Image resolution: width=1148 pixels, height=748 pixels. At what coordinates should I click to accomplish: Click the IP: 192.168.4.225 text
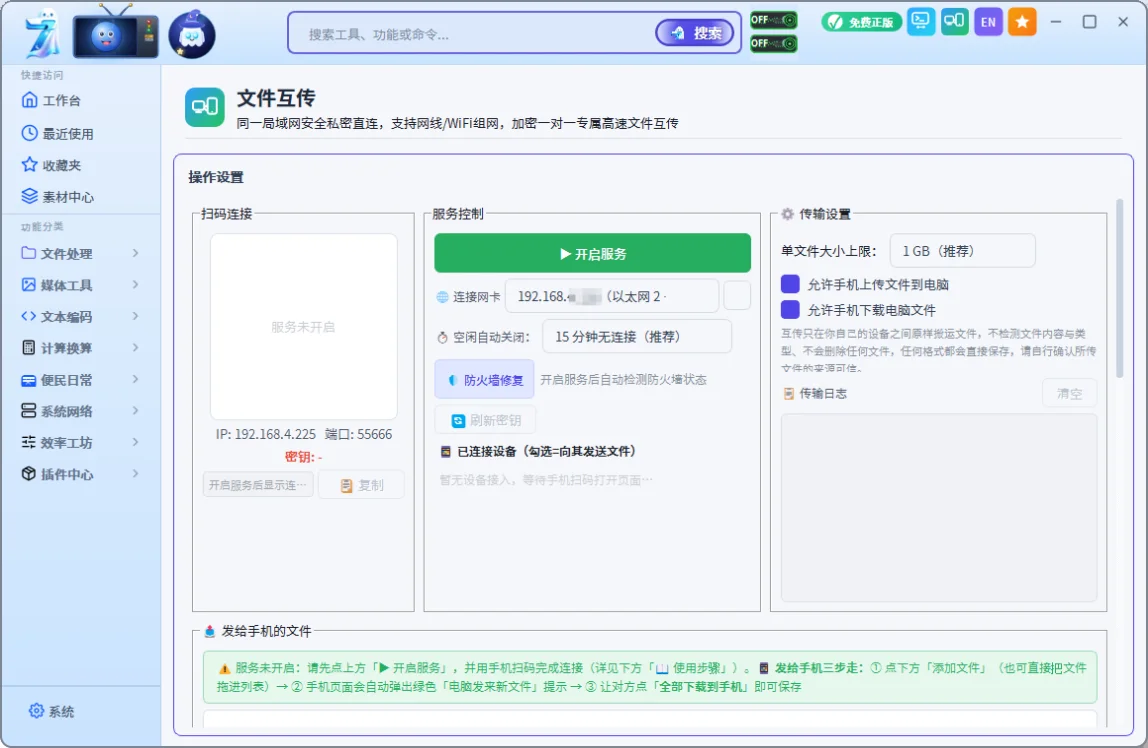pyautogui.click(x=266, y=434)
